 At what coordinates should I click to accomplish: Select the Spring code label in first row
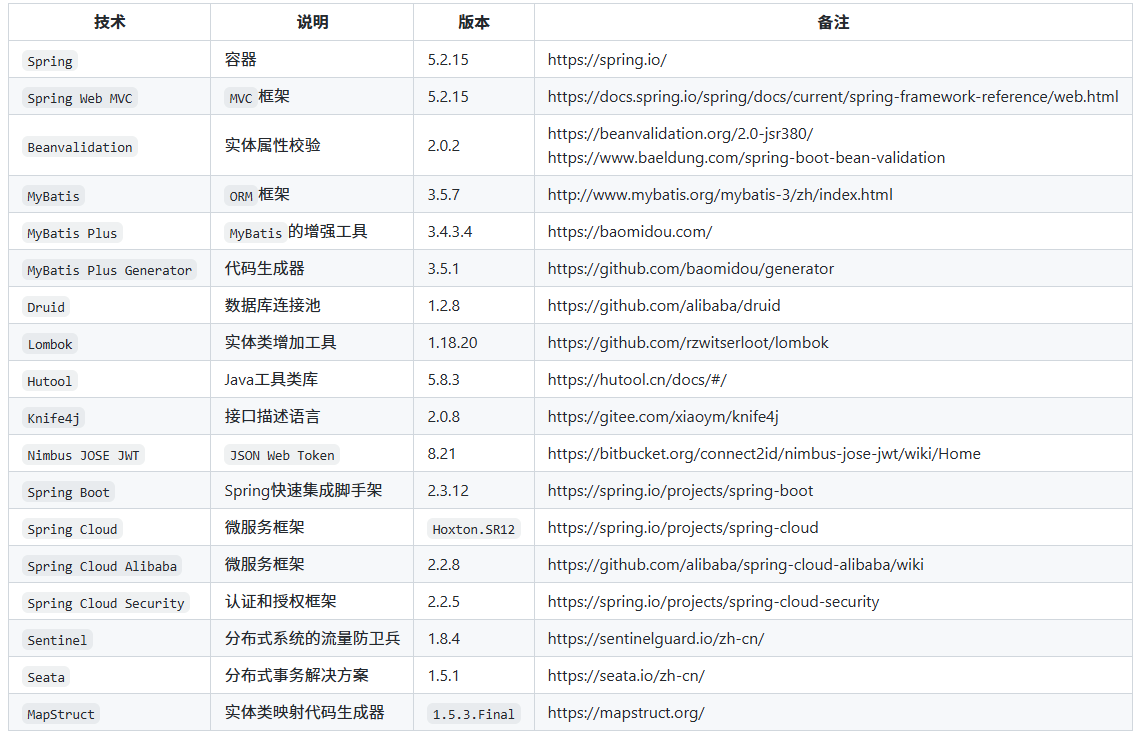click(50, 61)
